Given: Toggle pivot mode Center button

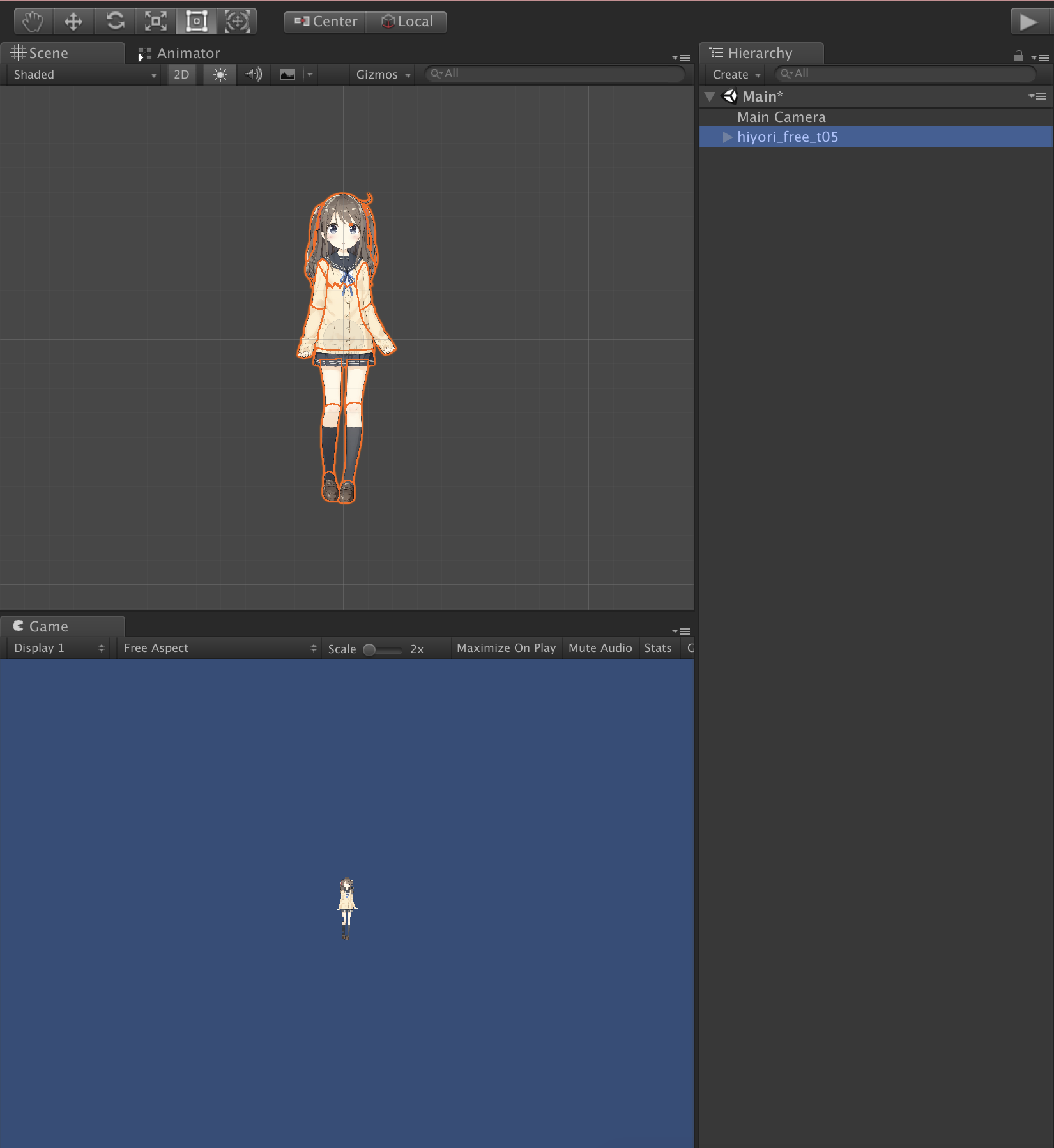Looking at the screenshot, I should pos(325,22).
